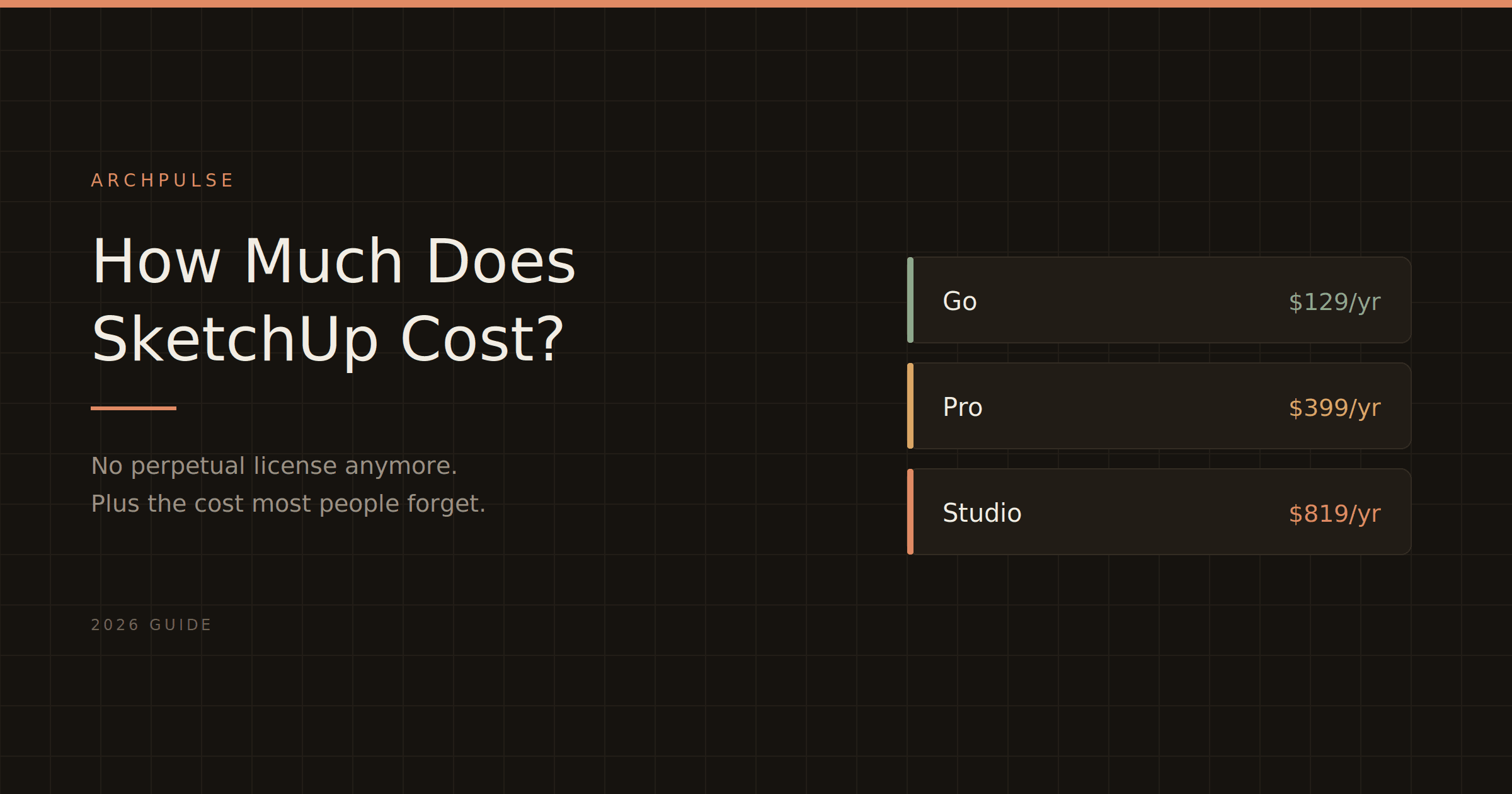Select the Pro plan card
Viewport: 1512px width, 794px height.
1159,406
